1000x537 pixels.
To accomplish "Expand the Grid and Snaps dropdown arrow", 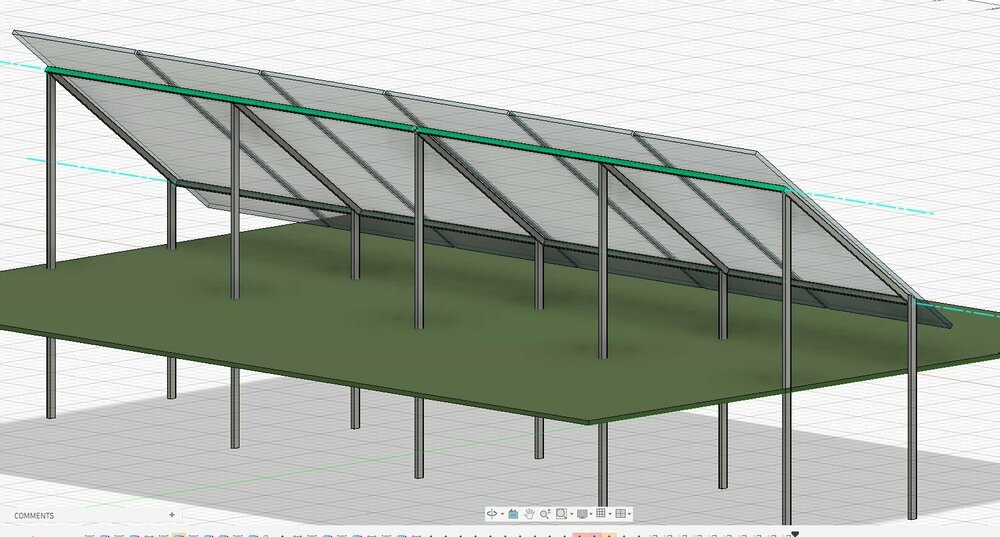I will coord(610,514).
